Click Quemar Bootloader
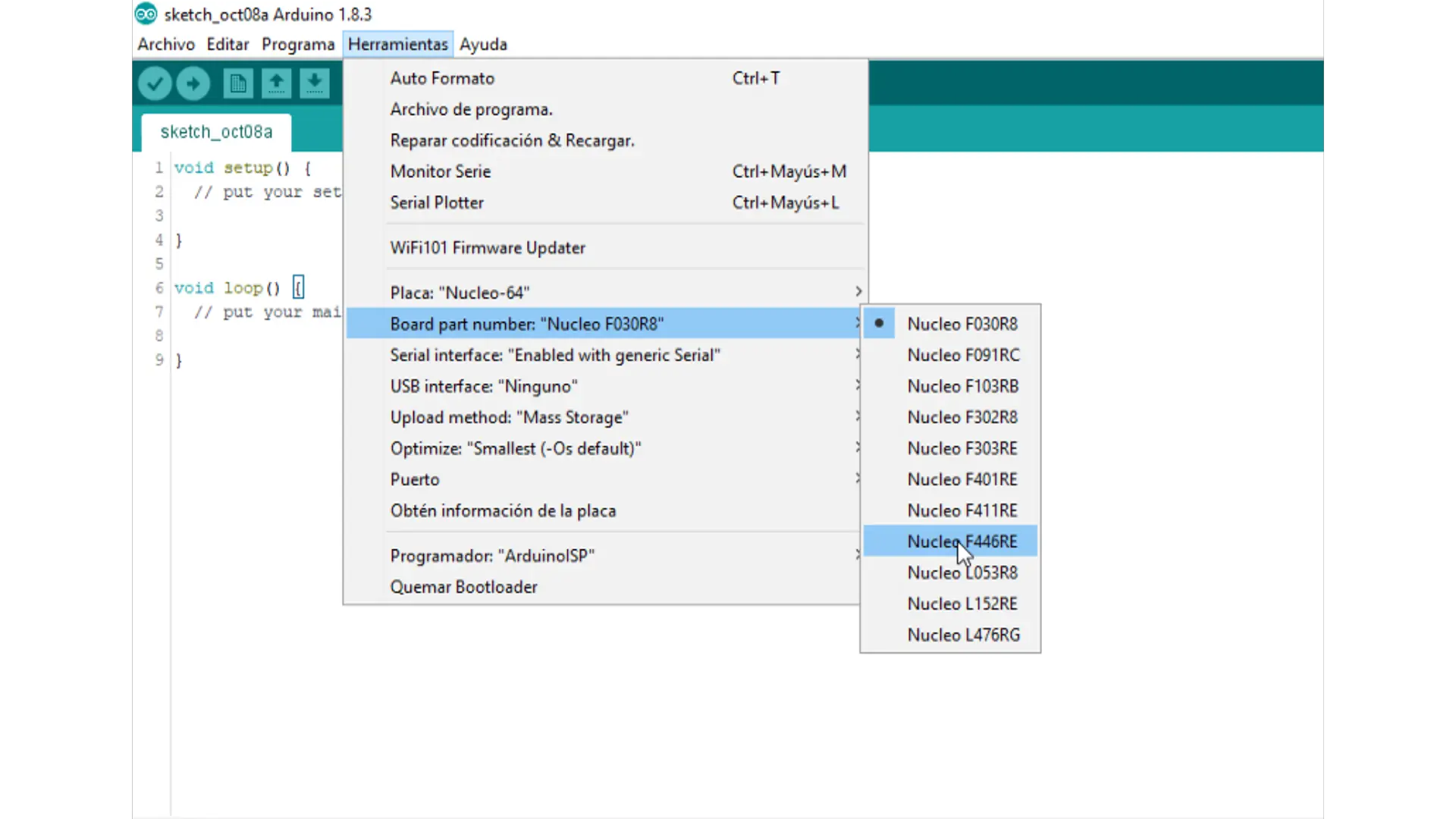Viewport: 1456px width, 819px height. pyautogui.click(x=605, y=587)
